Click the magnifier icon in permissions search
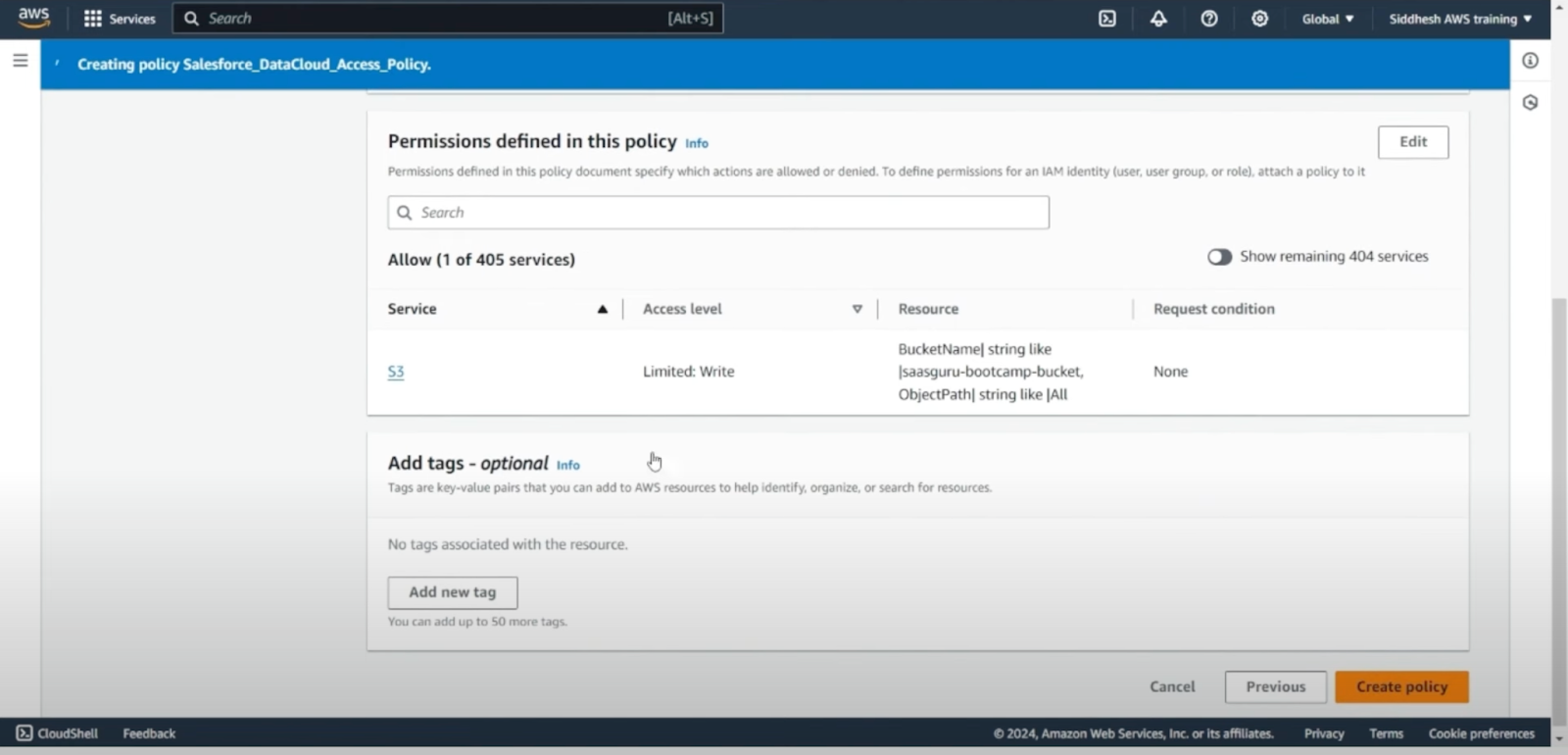 pyautogui.click(x=404, y=213)
